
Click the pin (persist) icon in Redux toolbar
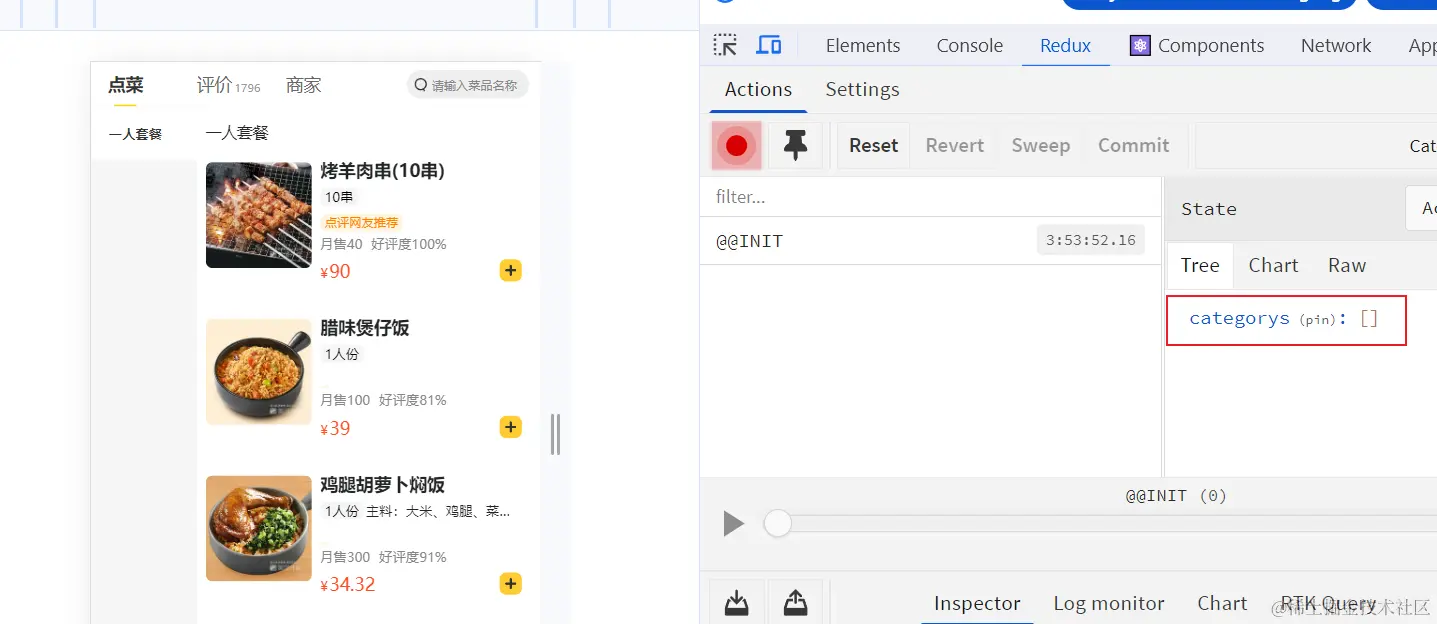point(795,146)
